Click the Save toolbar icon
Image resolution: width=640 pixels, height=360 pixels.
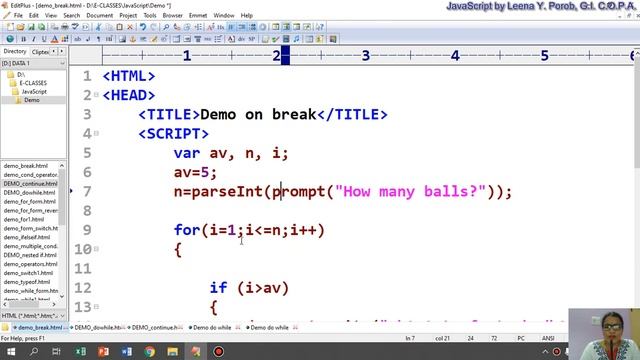(31, 27)
